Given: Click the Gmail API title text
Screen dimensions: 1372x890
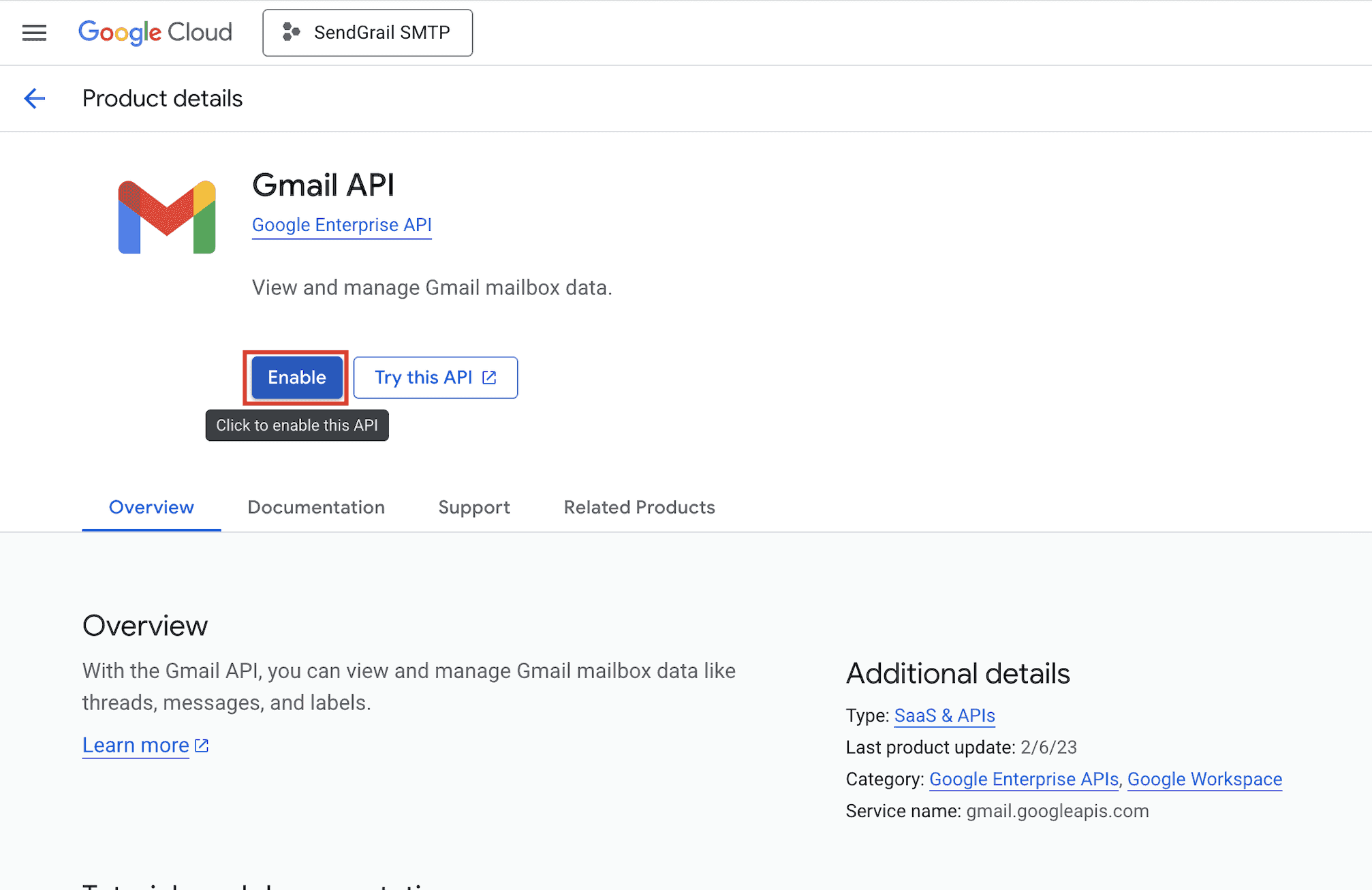Looking at the screenshot, I should tap(324, 185).
